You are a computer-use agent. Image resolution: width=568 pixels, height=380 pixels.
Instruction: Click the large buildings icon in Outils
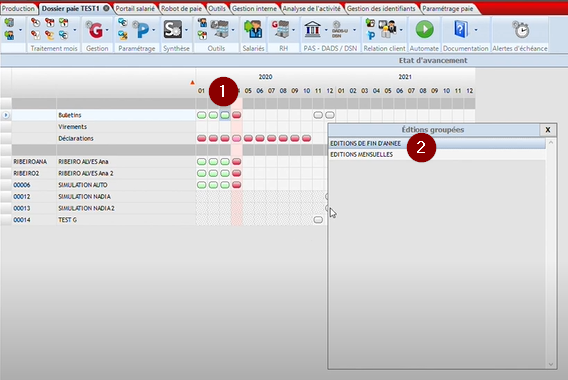click(x=220, y=29)
